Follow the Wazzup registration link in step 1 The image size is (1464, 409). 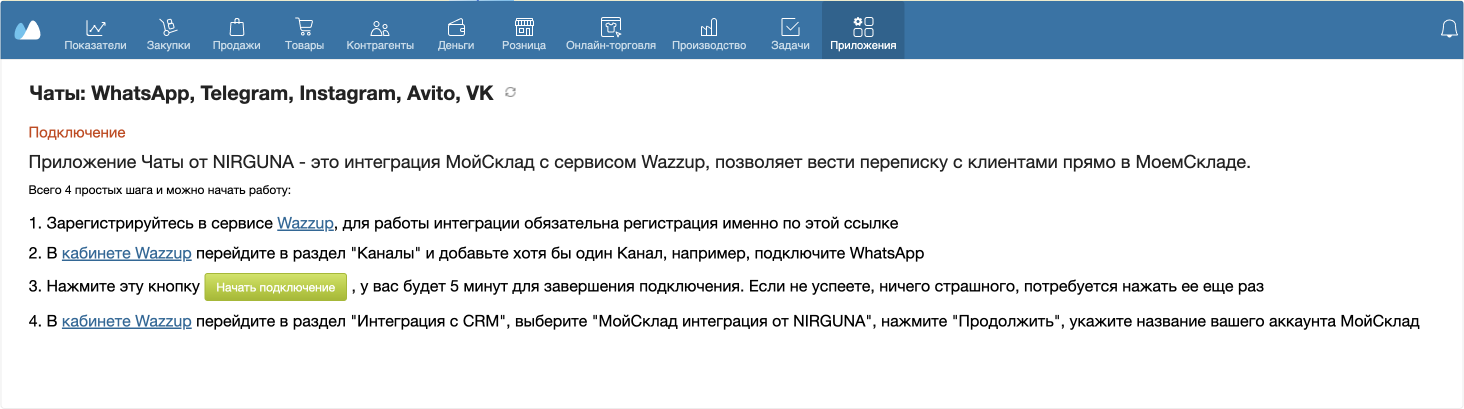(305, 222)
